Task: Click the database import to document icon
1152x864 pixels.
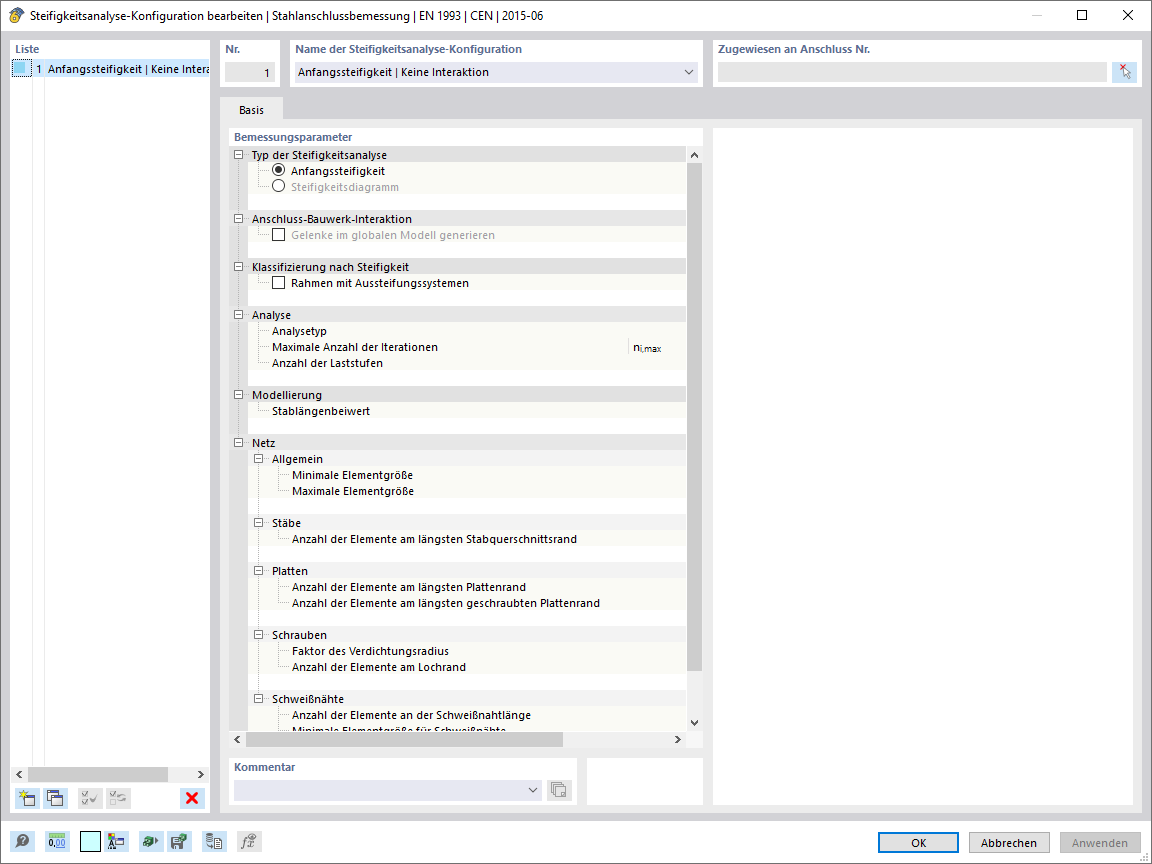Action: coord(214,842)
